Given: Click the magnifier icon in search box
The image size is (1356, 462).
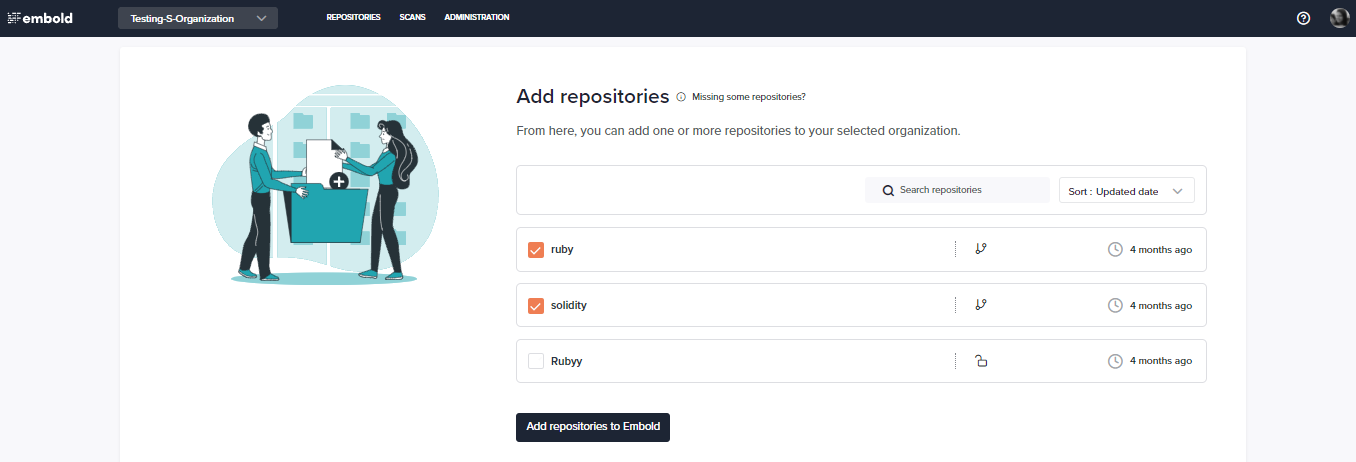Looking at the screenshot, I should point(888,190).
